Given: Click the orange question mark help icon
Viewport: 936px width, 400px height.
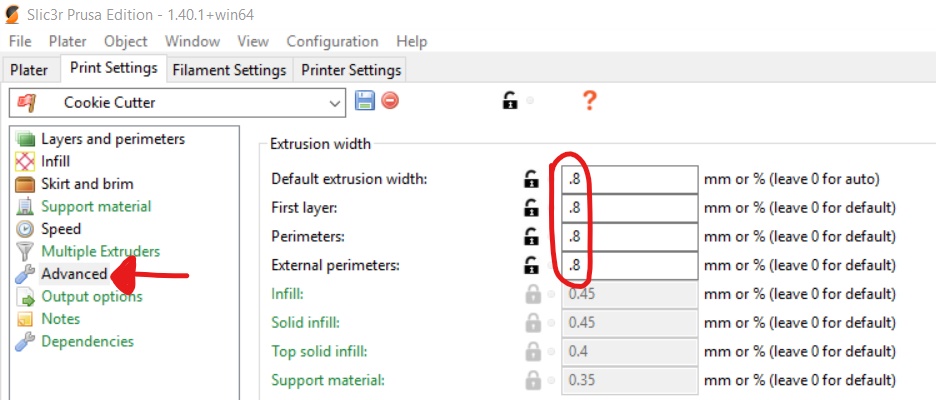Looking at the screenshot, I should point(589,101).
